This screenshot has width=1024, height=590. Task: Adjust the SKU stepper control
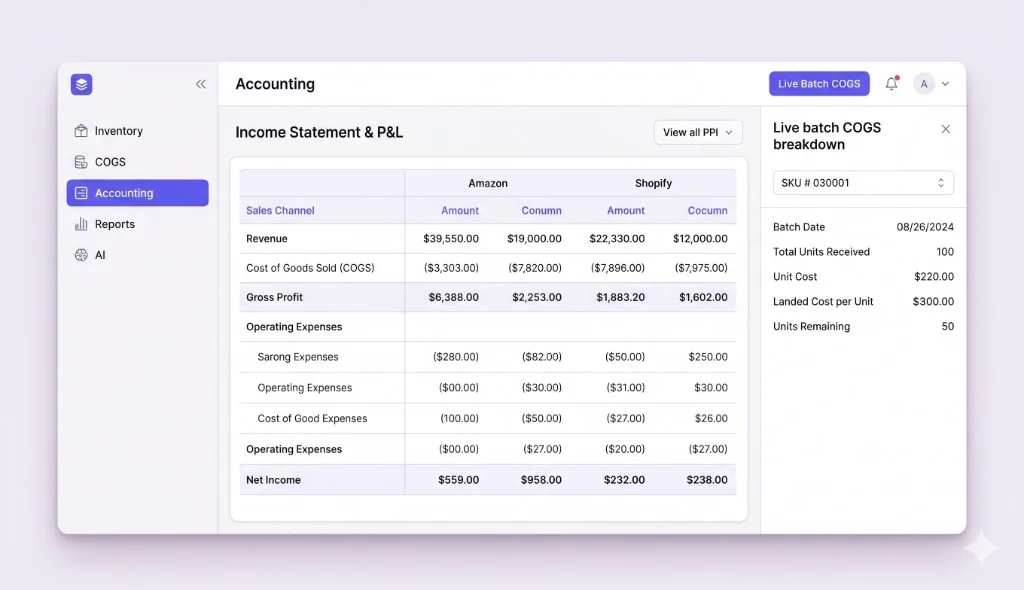click(x=941, y=182)
